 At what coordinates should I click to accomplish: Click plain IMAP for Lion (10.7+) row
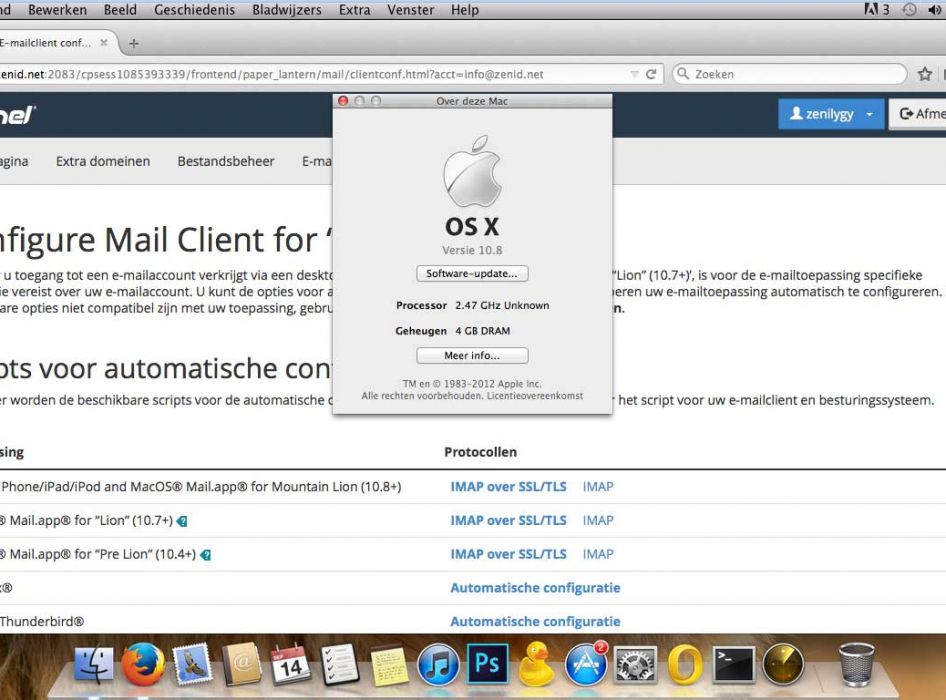(x=598, y=521)
